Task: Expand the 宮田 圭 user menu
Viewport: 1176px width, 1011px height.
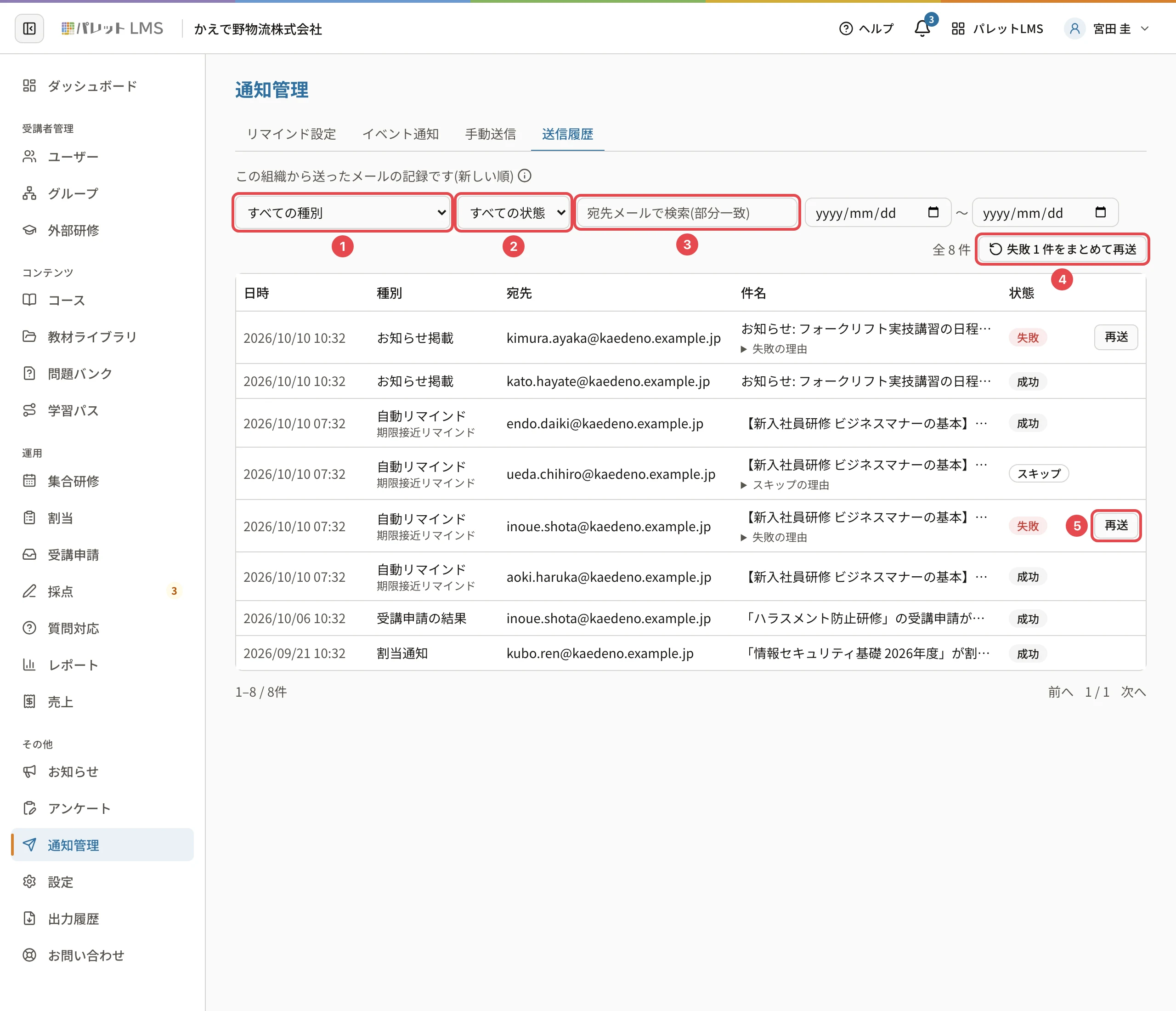Action: point(1107,28)
